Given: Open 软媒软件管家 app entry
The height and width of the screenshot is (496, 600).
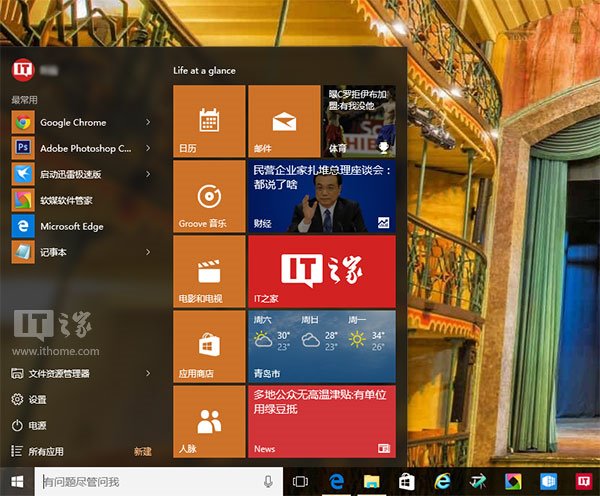Looking at the screenshot, I should click(81, 201).
